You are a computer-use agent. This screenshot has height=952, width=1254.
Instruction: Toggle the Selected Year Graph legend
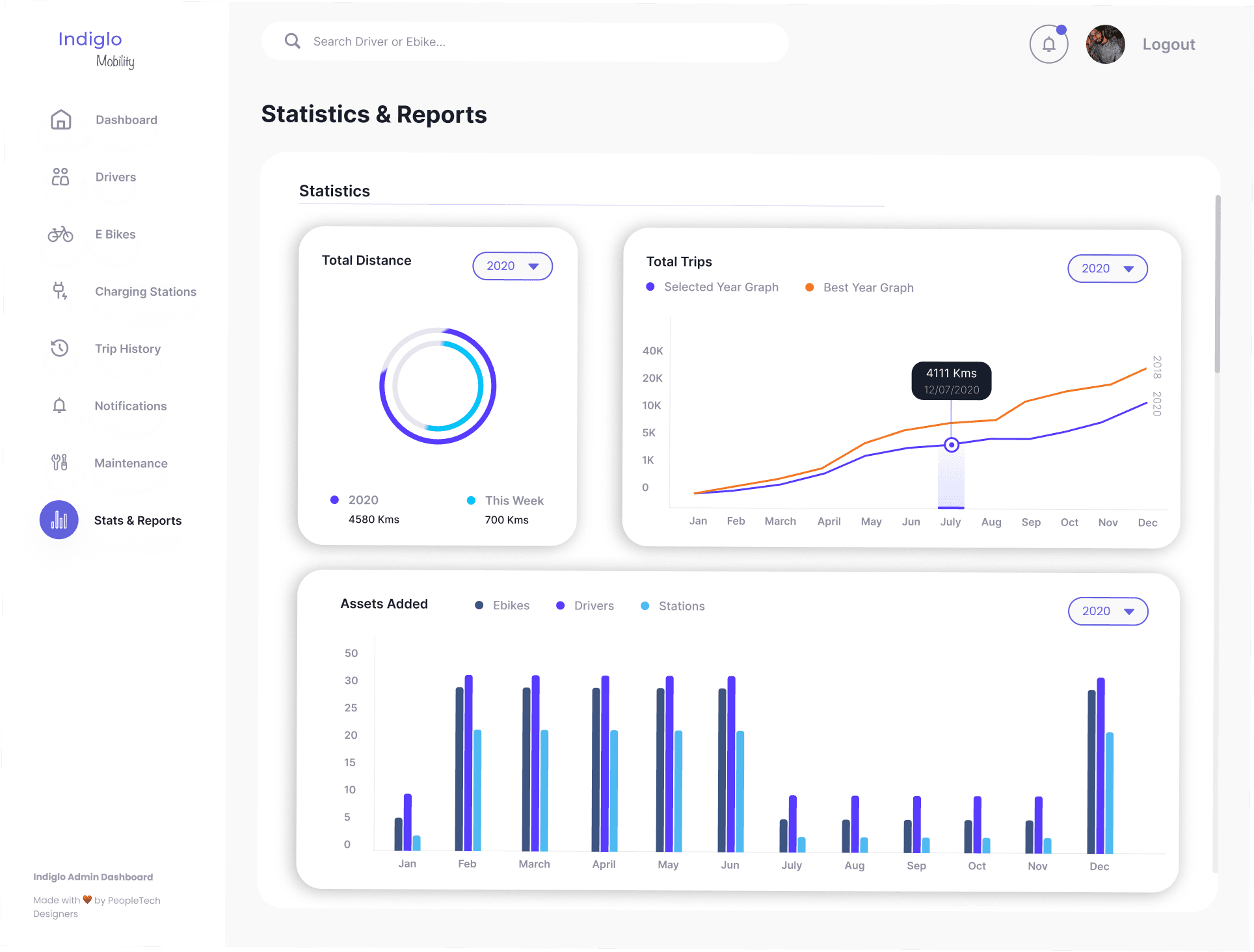[712, 287]
